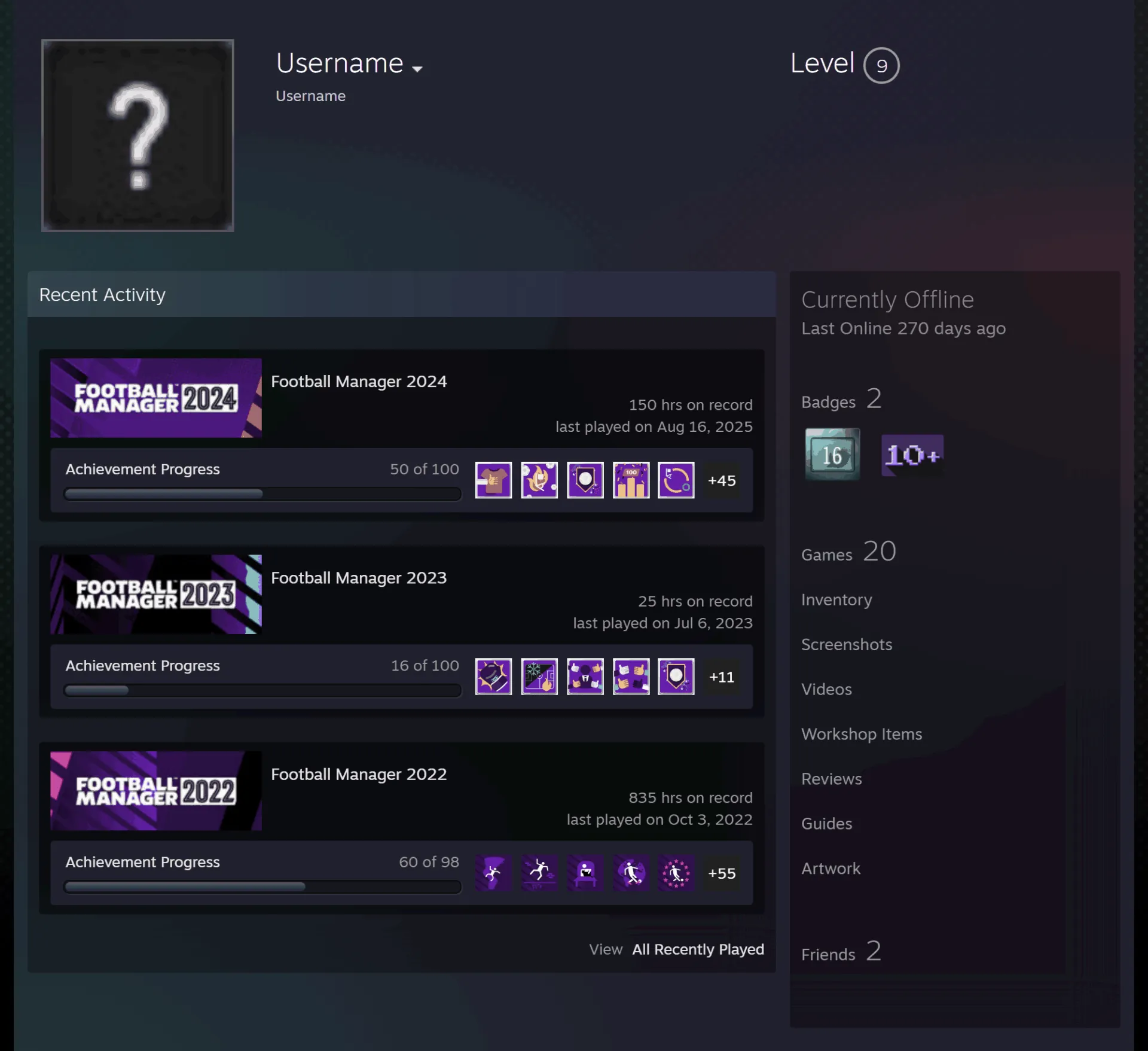Open the Reviews link in sidebar
This screenshot has width=1148, height=1051.
click(x=832, y=779)
